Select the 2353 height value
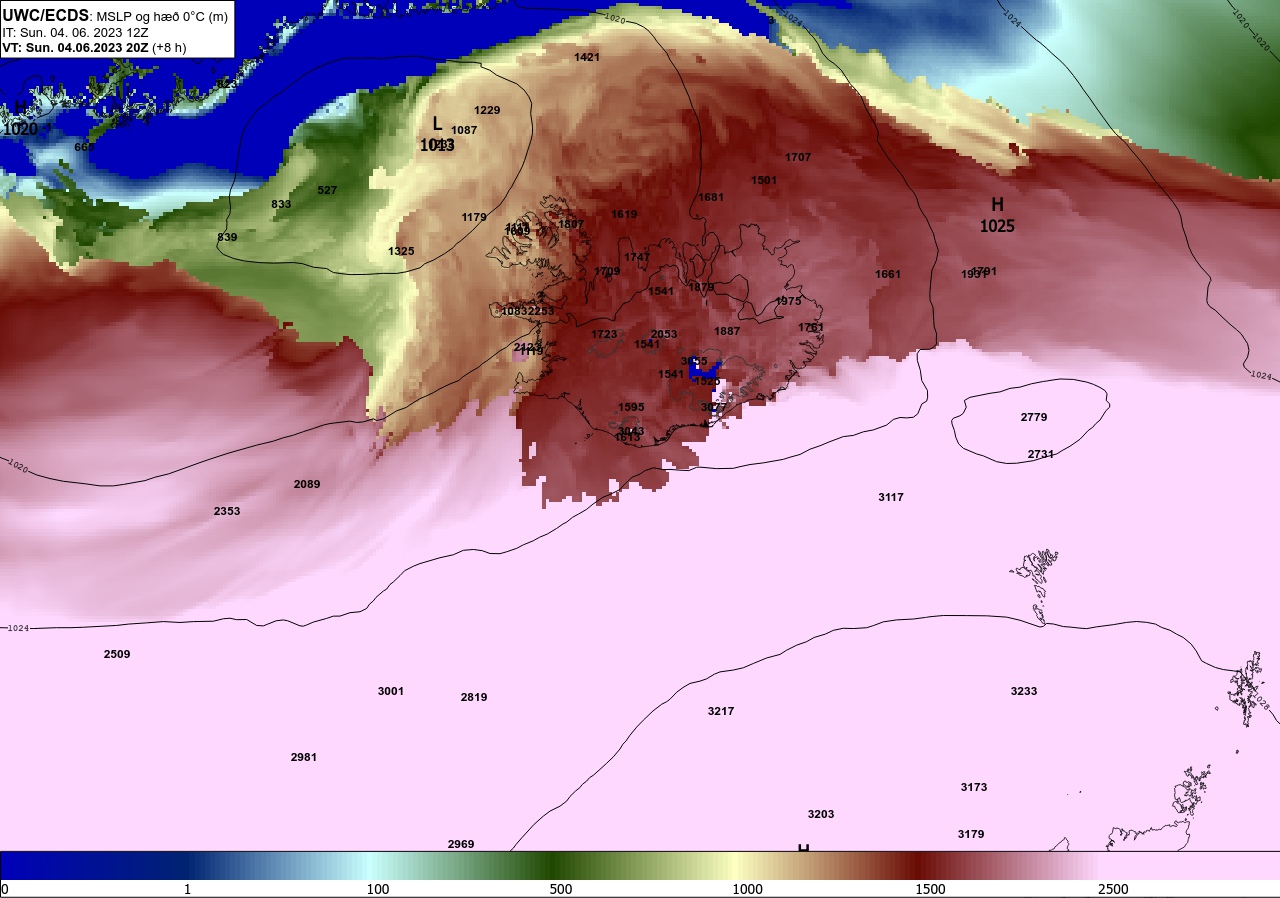This screenshot has width=1280, height=898. pyautogui.click(x=227, y=511)
